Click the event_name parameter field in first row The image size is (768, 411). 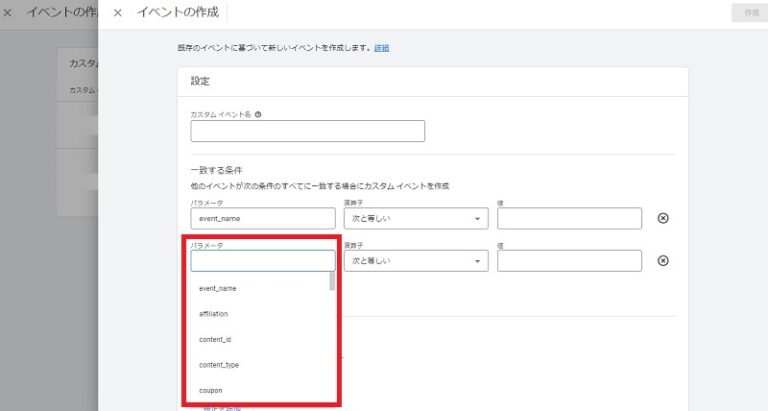[x=262, y=218]
